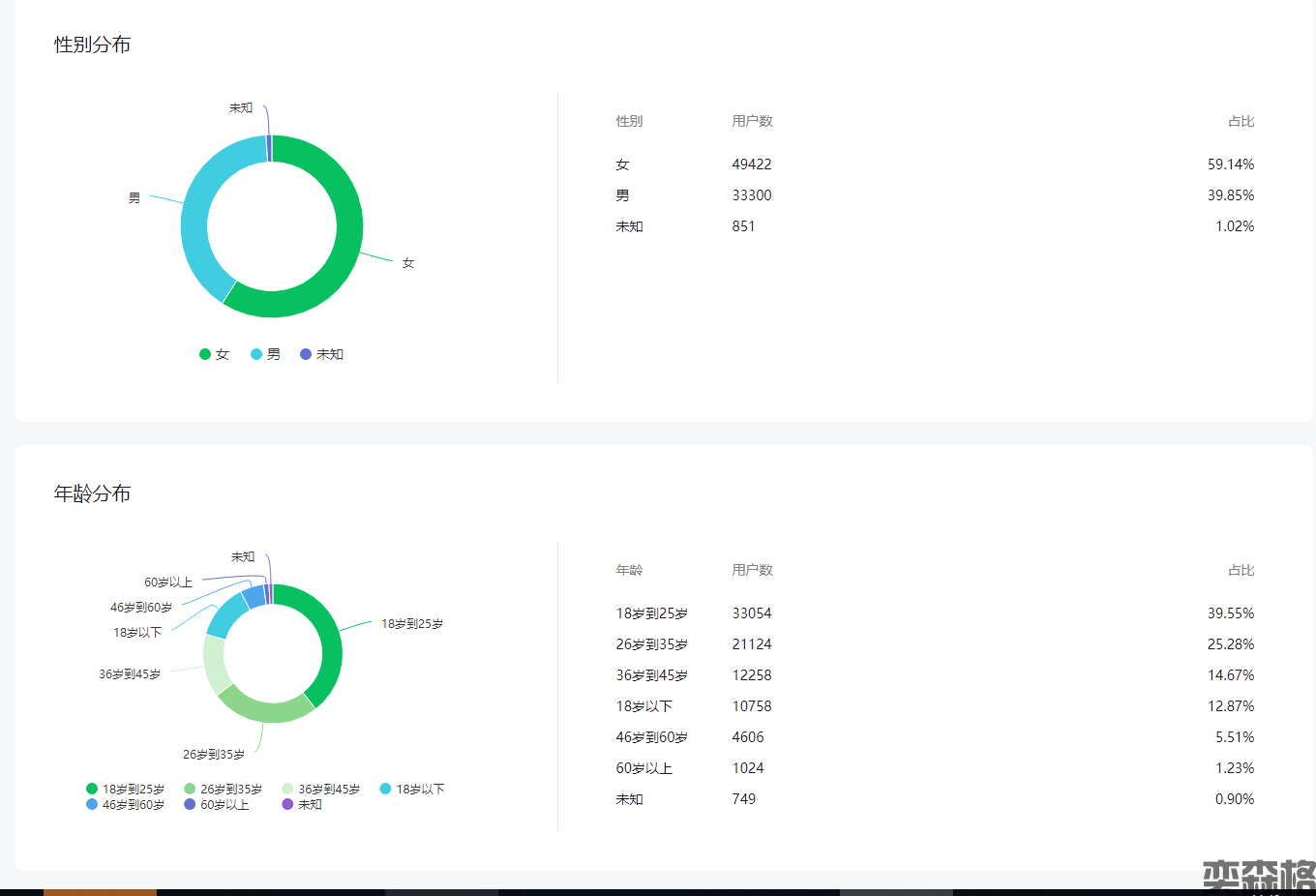Toggle 未知 legend item in gender chart

pos(321,354)
